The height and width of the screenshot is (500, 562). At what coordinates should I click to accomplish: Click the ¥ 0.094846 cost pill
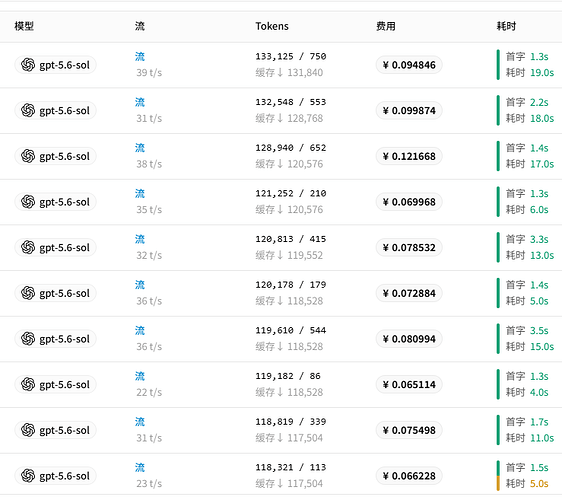409,65
